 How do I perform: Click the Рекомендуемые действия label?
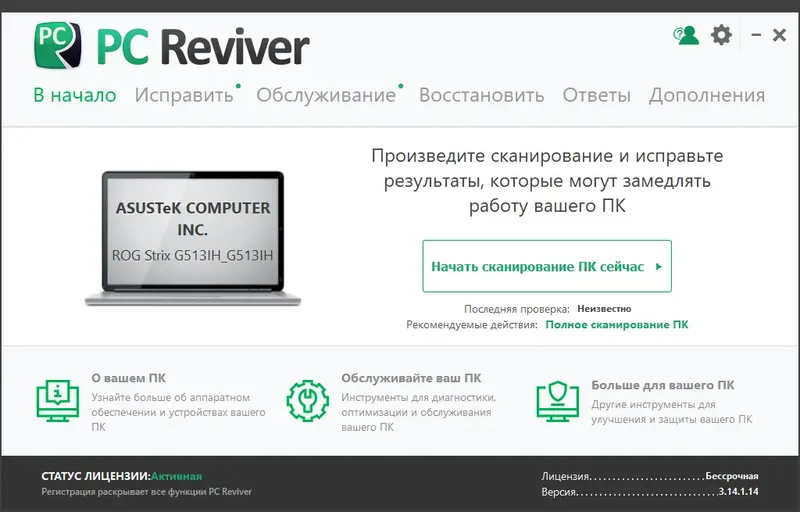pyautogui.click(x=472, y=325)
